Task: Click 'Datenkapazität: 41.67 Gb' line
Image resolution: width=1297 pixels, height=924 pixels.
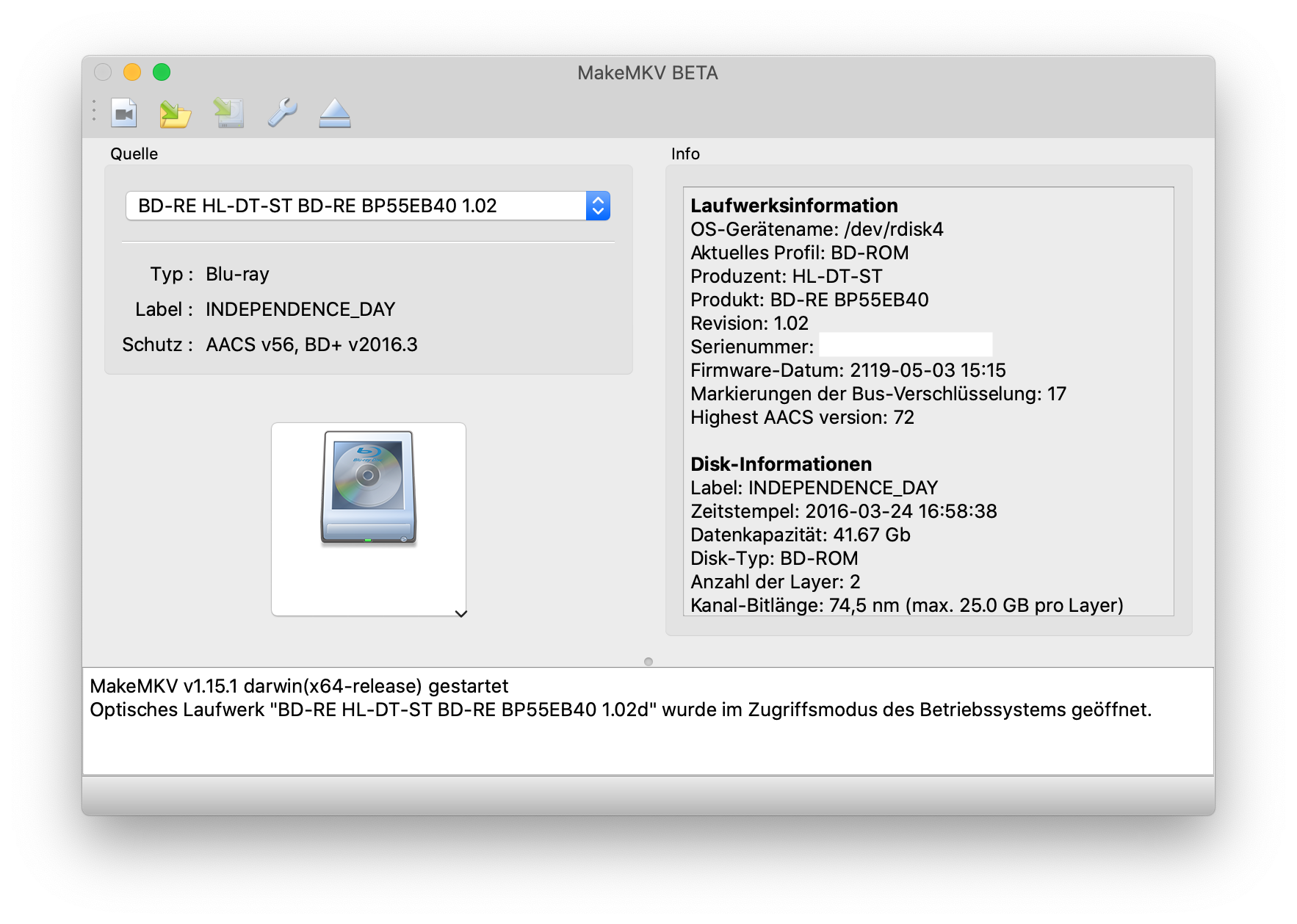Action: pyautogui.click(x=801, y=535)
